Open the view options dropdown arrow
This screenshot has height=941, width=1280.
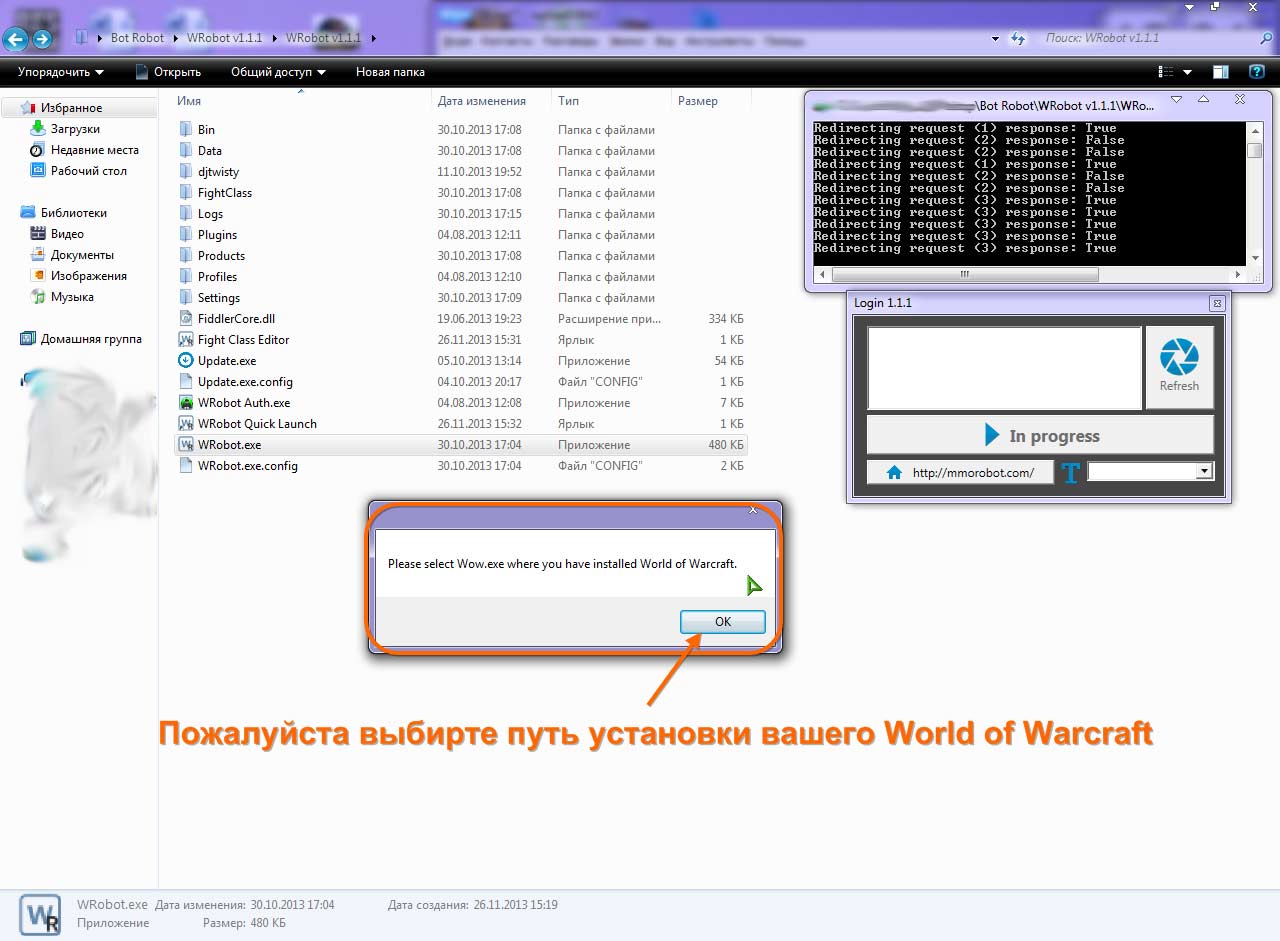point(1187,72)
